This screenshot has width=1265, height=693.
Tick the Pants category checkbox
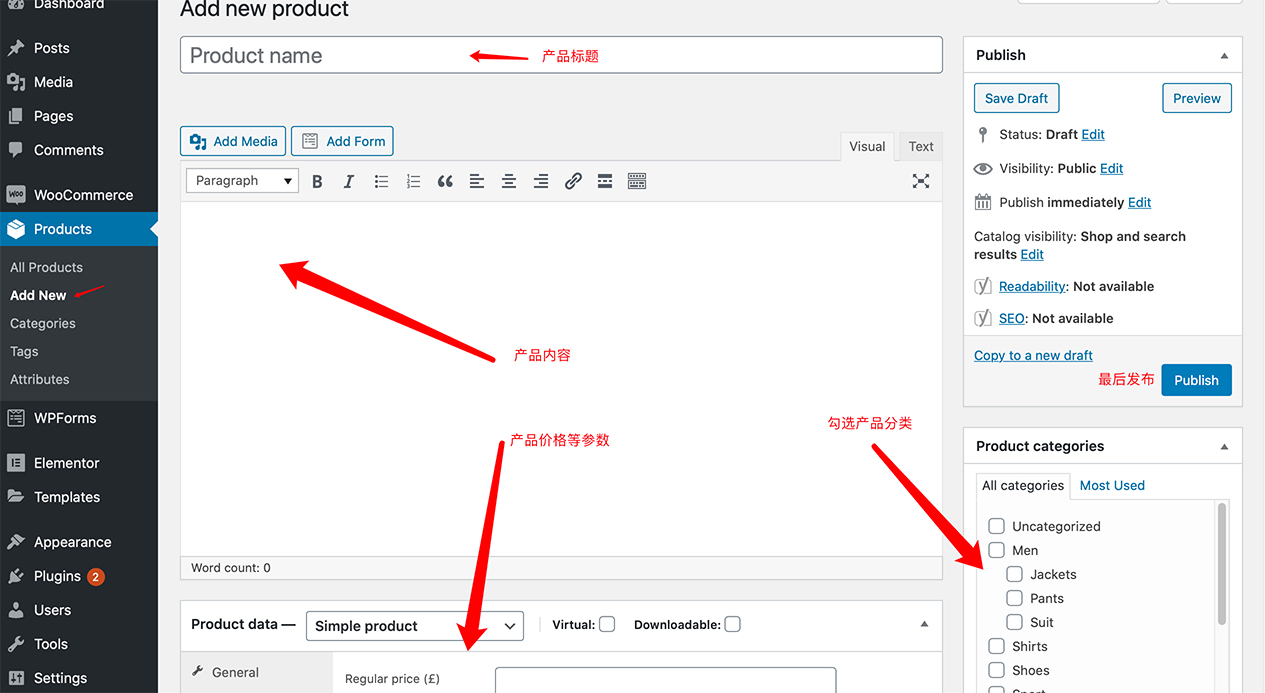click(1014, 598)
